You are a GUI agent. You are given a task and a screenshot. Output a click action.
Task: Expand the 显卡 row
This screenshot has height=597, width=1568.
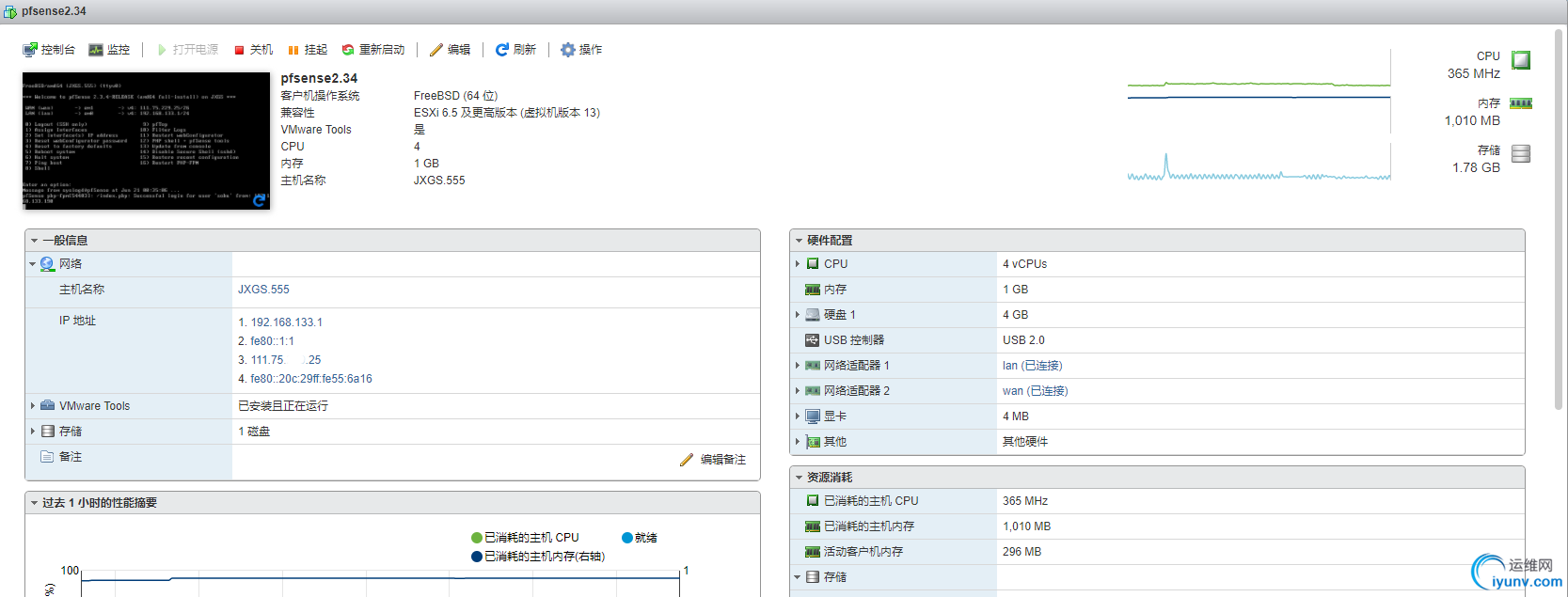[798, 416]
